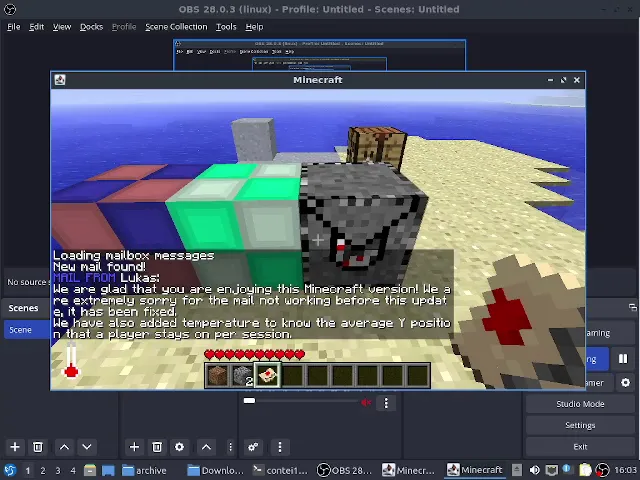This screenshot has height=480, width=640.
Task: Click the audio volume slider
Action: tap(300, 402)
